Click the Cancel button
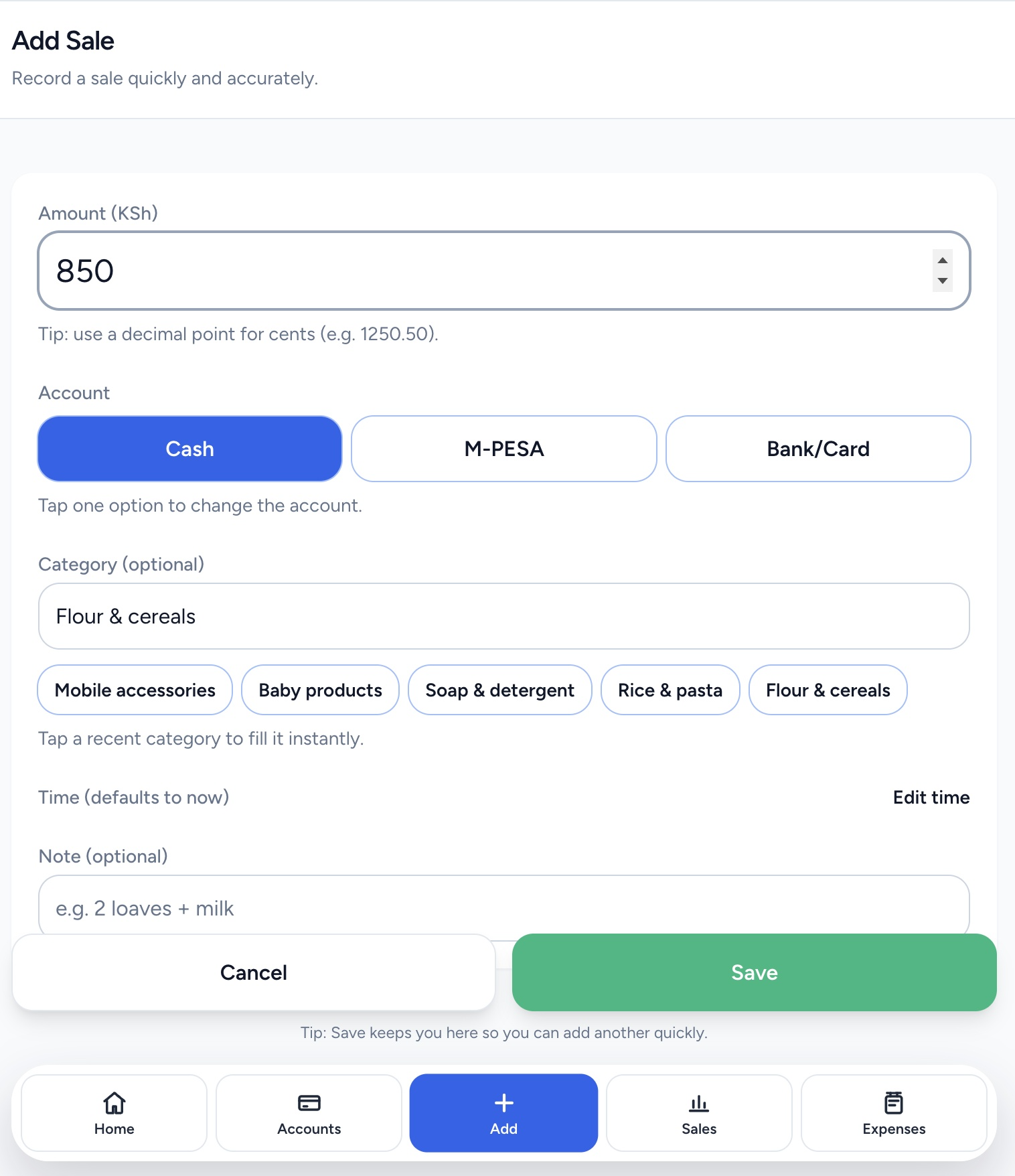This screenshot has width=1015, height=1176. coord(253,972)
